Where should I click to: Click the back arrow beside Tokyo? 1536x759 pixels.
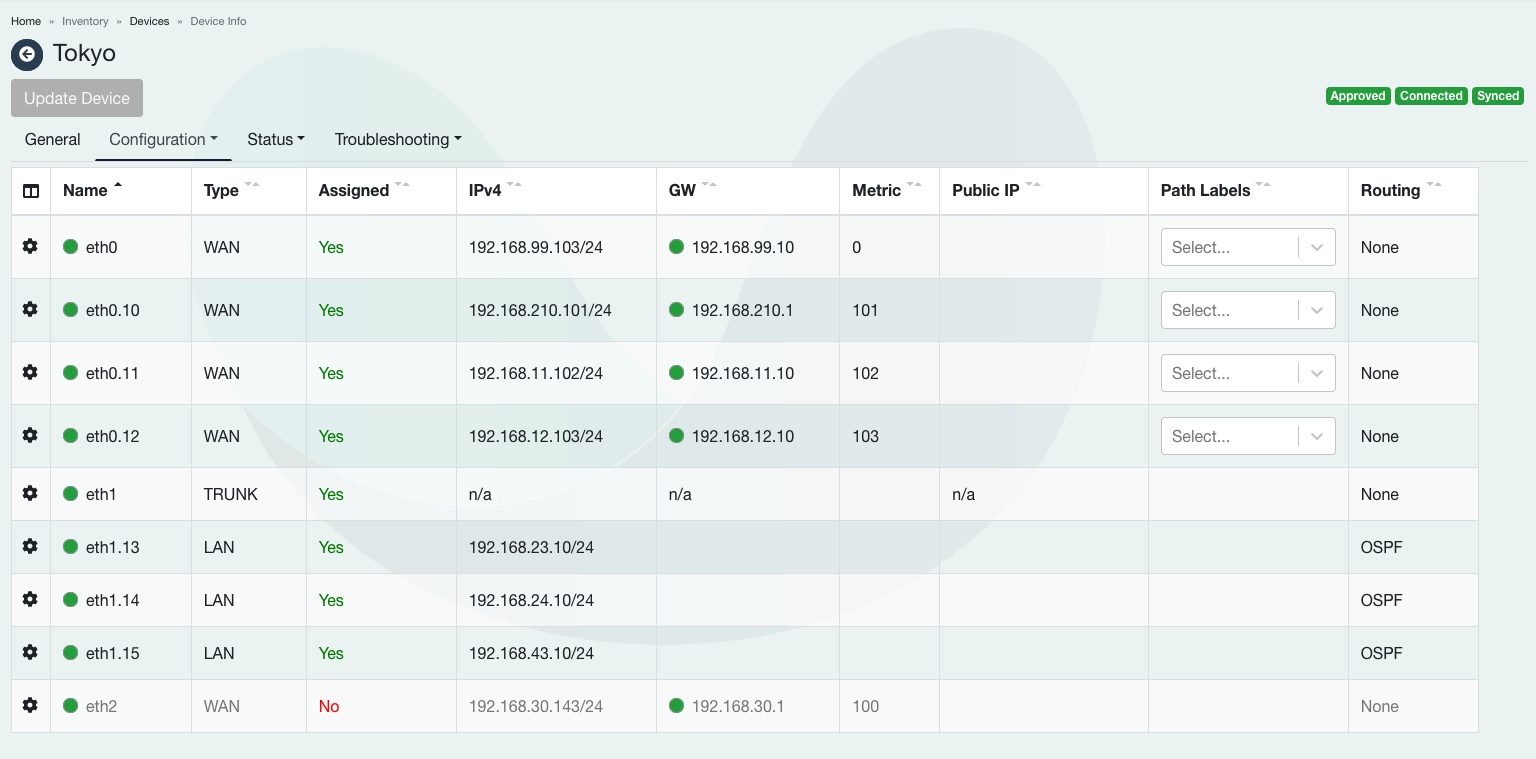[x=27, y=54]
